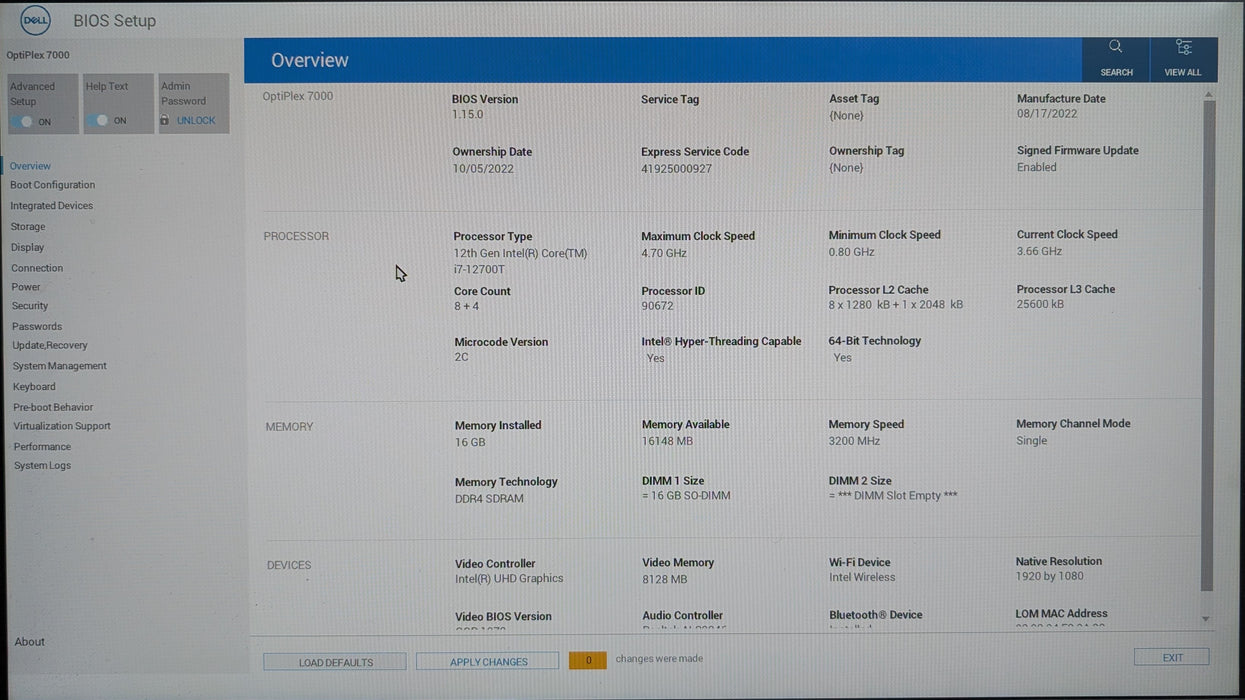The width and height of the screenshot is (1245, 700).
Task: Open Connection settings
Action: [x=37, y=268]
